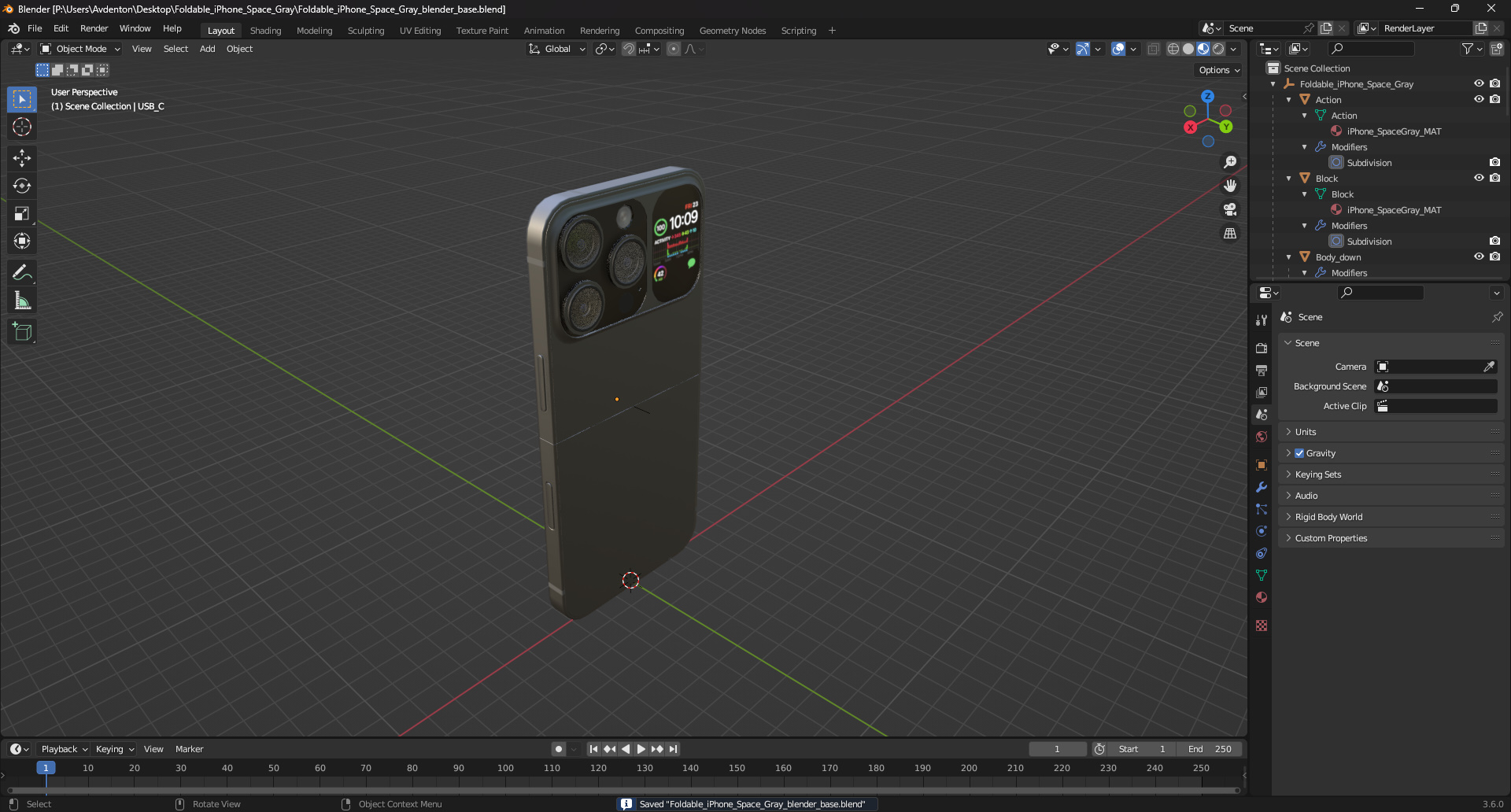Open the Modifiers wrench properties tab
This screenshot has height=812, width=1511.
pos(1262,487)
